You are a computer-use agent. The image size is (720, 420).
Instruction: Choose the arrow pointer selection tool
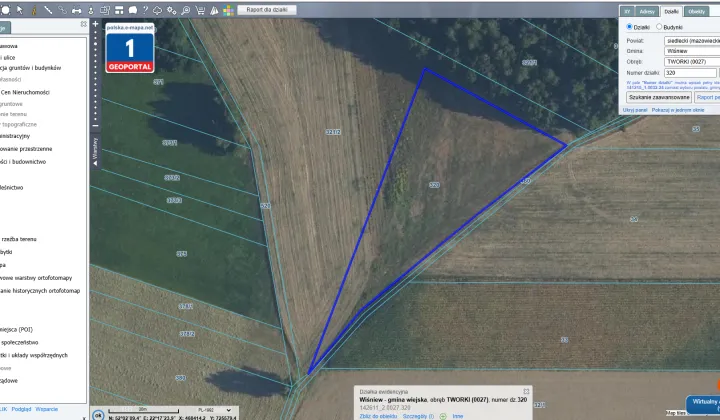(x=20, y=10)
